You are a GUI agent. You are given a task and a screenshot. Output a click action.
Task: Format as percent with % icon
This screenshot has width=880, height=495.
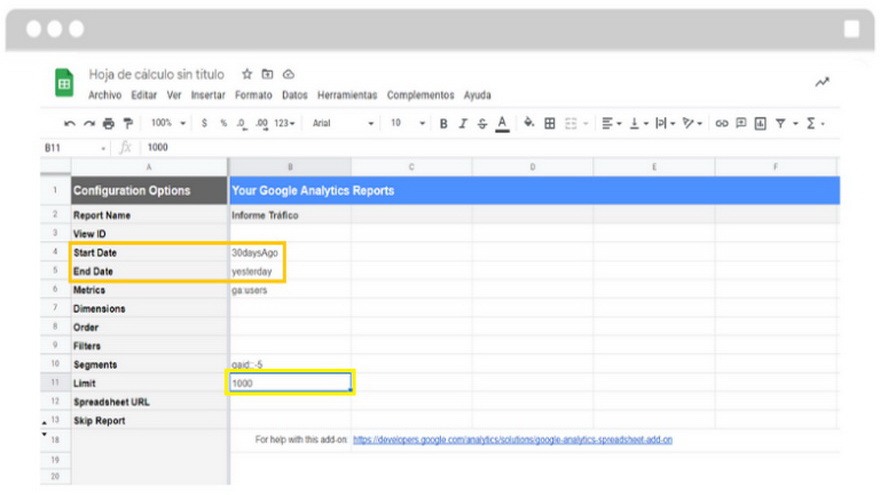pos(223,123)
